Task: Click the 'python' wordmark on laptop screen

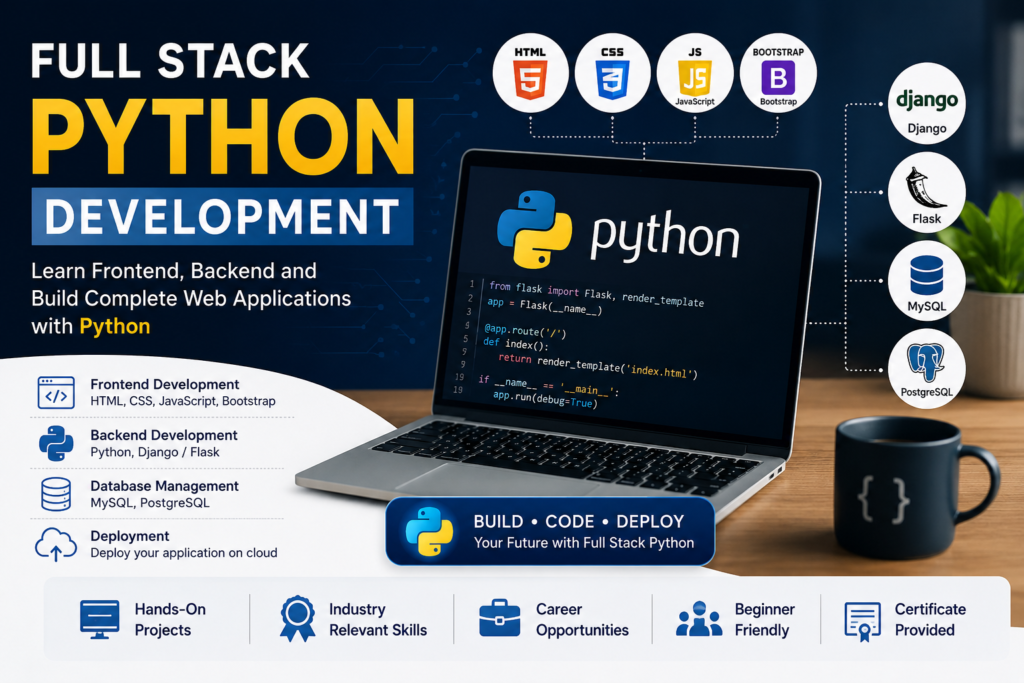Action: [665, 237]
